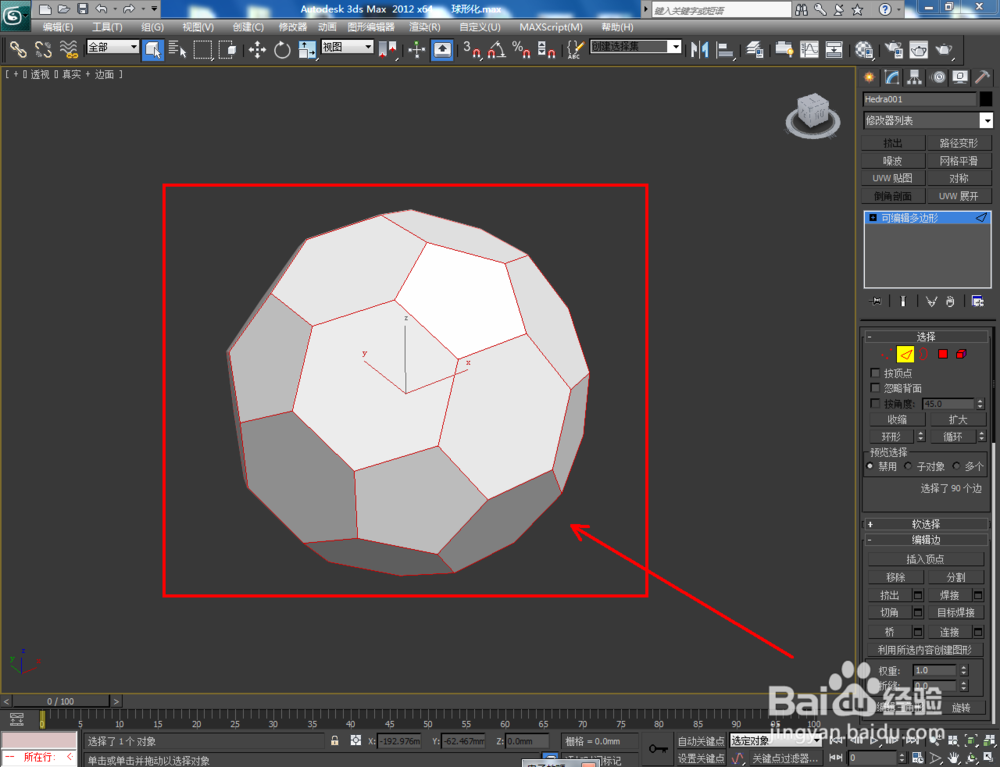
Task: Switch to Element sub-object level
Action: (961, 354)
